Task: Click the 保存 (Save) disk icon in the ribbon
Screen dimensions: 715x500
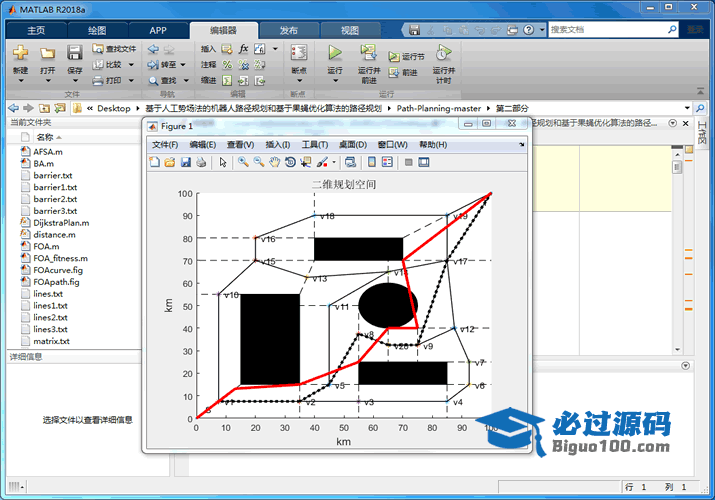Action: click(74, 53)
